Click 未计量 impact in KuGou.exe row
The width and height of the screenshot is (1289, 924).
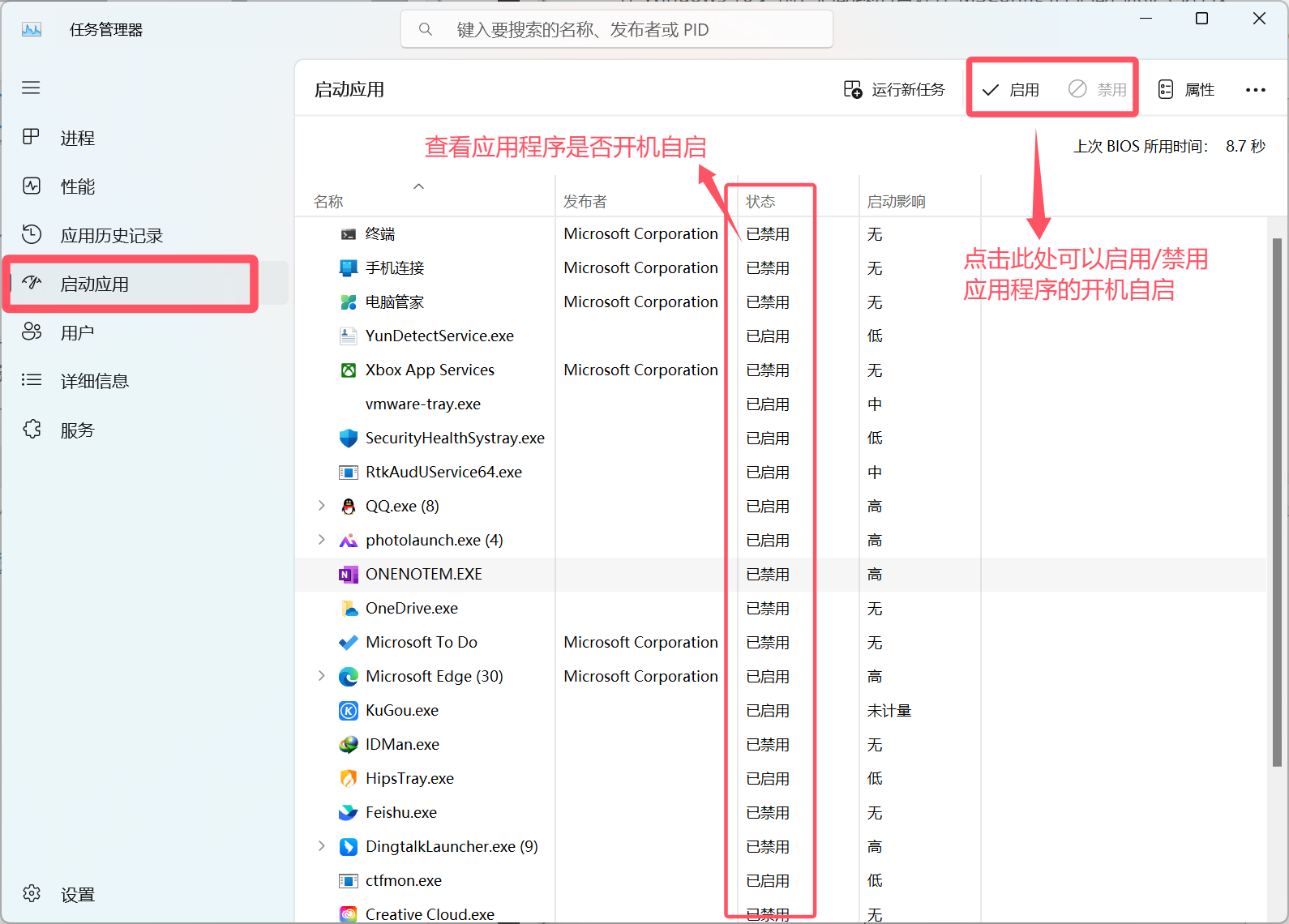click(x=889, y=711)
